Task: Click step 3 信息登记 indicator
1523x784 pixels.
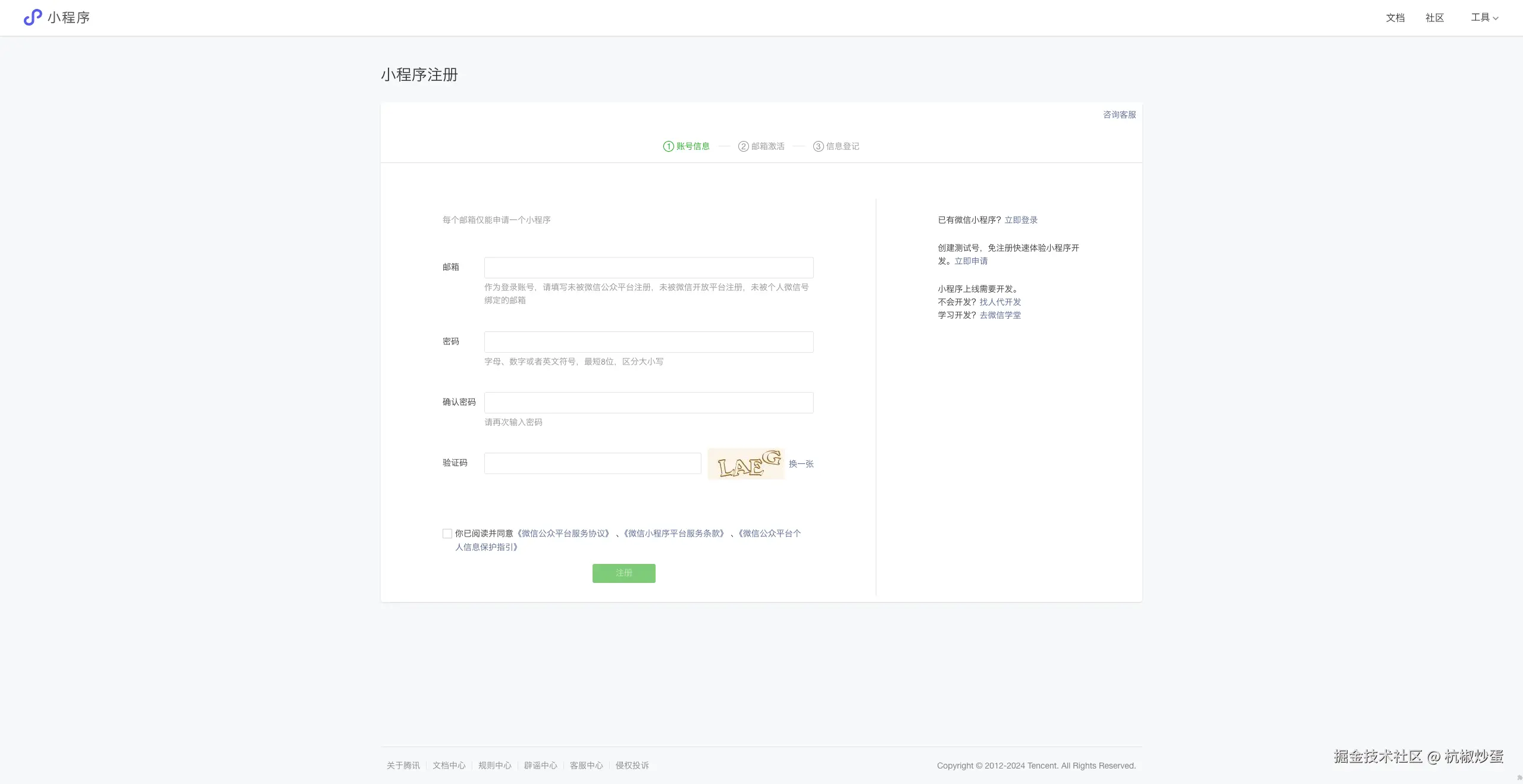Action: click(x=836, y=146)
